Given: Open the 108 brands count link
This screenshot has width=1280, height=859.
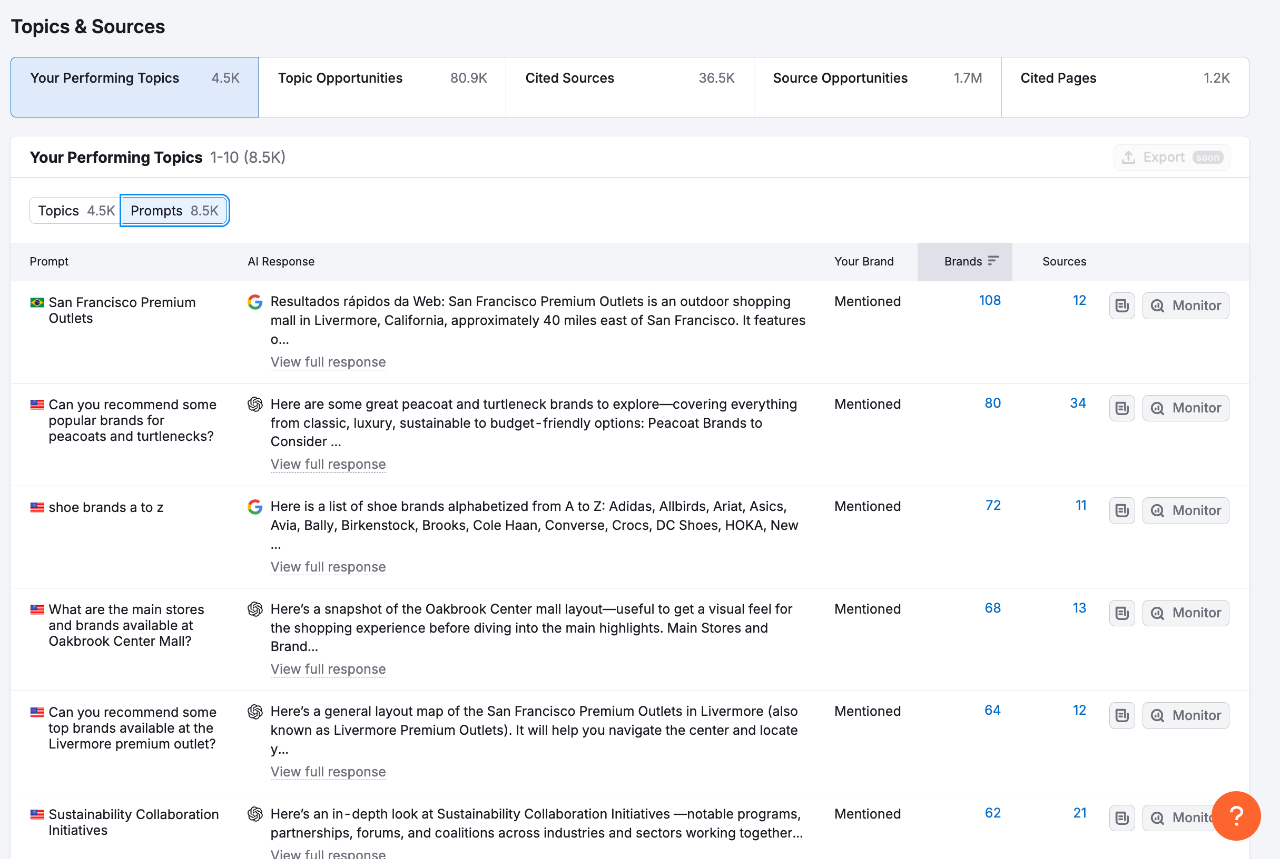Looking at the screenshot, I should 990,301.
